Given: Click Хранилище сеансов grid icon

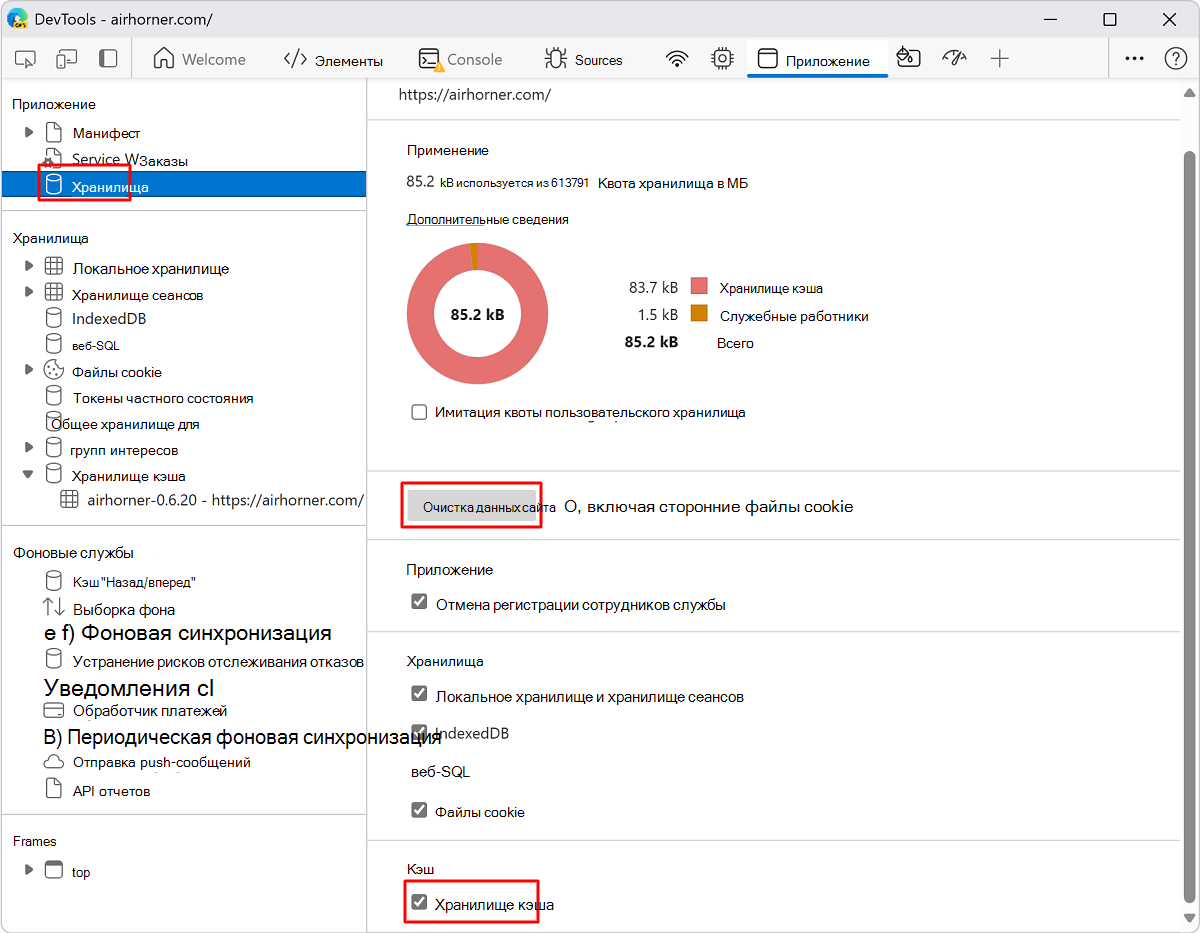Looking at the screenshot, I should 54,294.
